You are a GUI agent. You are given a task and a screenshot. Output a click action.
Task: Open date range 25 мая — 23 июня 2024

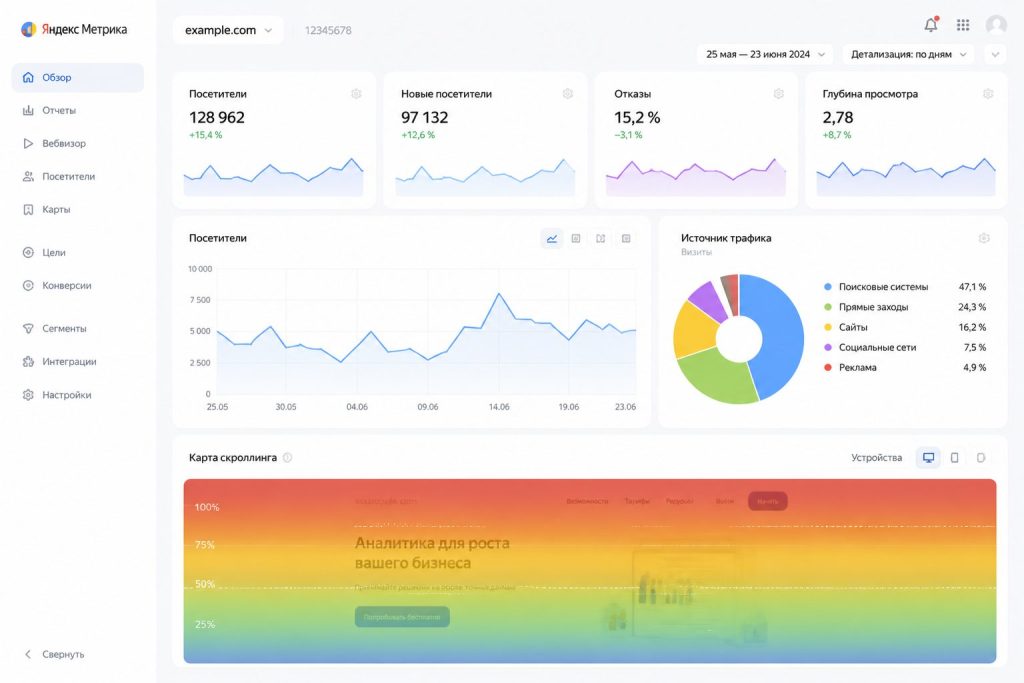click(765, 54)
